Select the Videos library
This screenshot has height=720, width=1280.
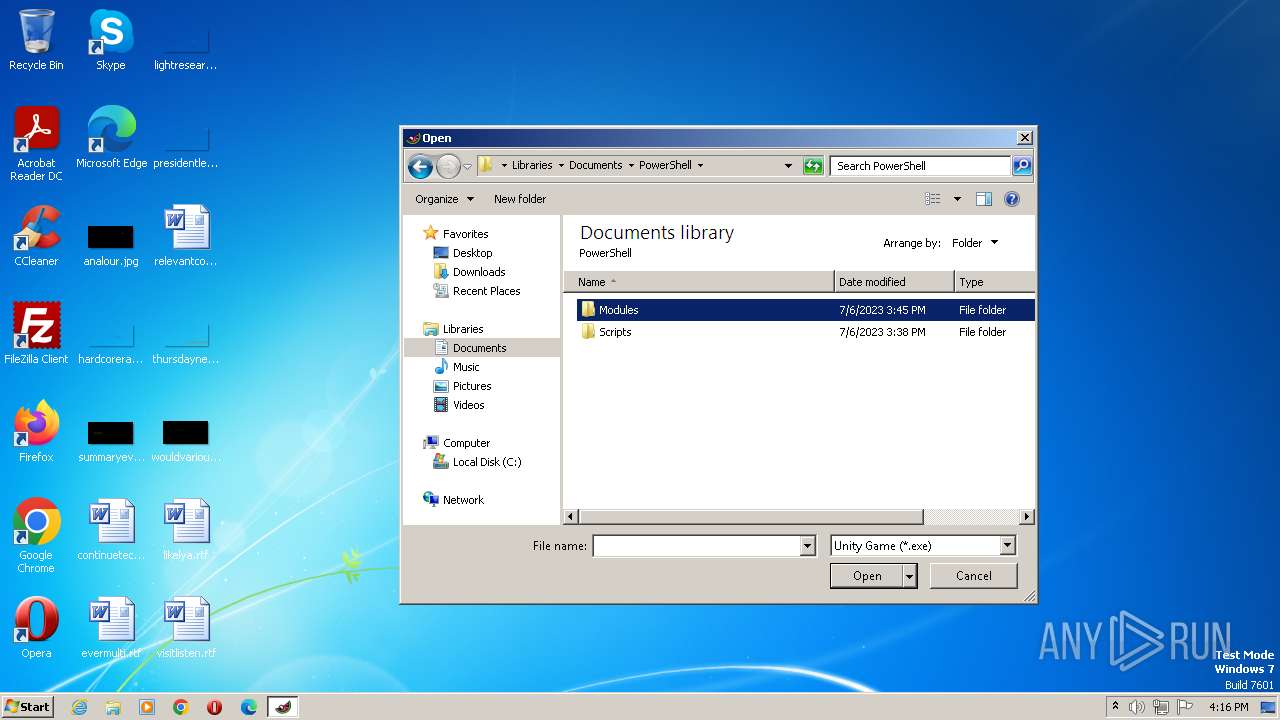click(x=468, y=405)
